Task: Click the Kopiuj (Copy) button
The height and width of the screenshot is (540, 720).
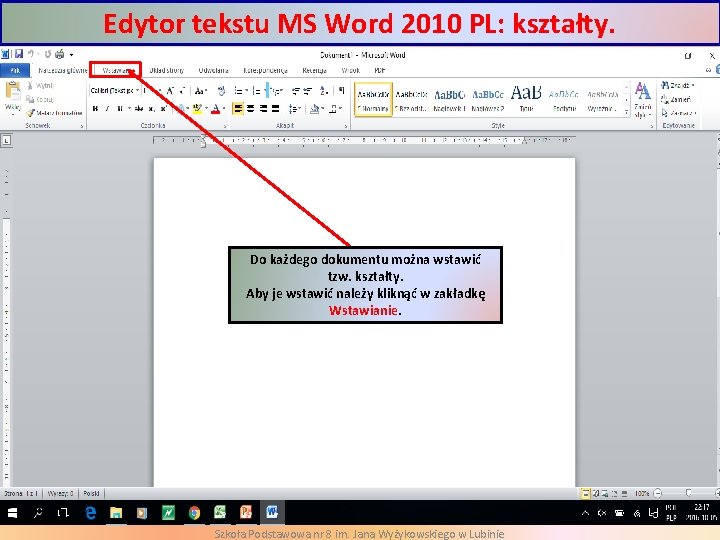Action: [40, 99]
